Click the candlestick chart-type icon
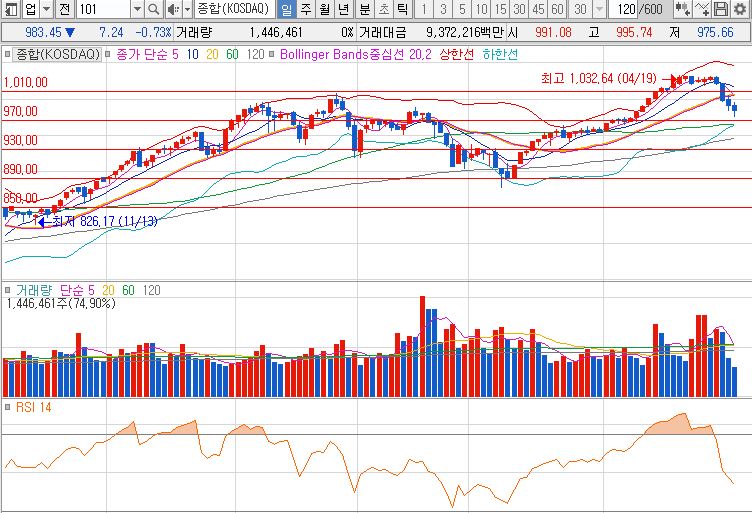Image resolution: width=752 pixels, height=513 pixels. pyautogui.click(x=682, y=9)
